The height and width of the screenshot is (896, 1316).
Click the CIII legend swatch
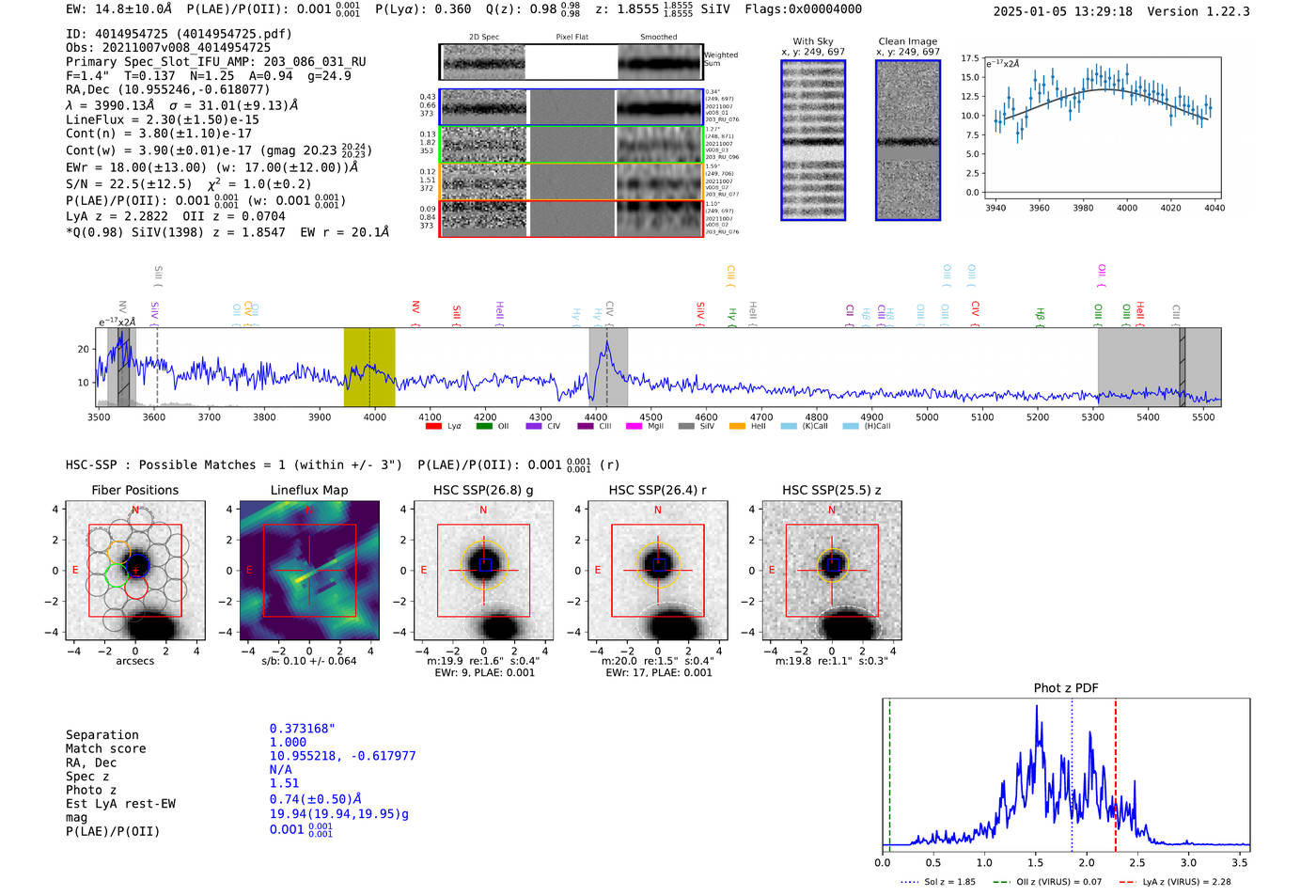585,427
